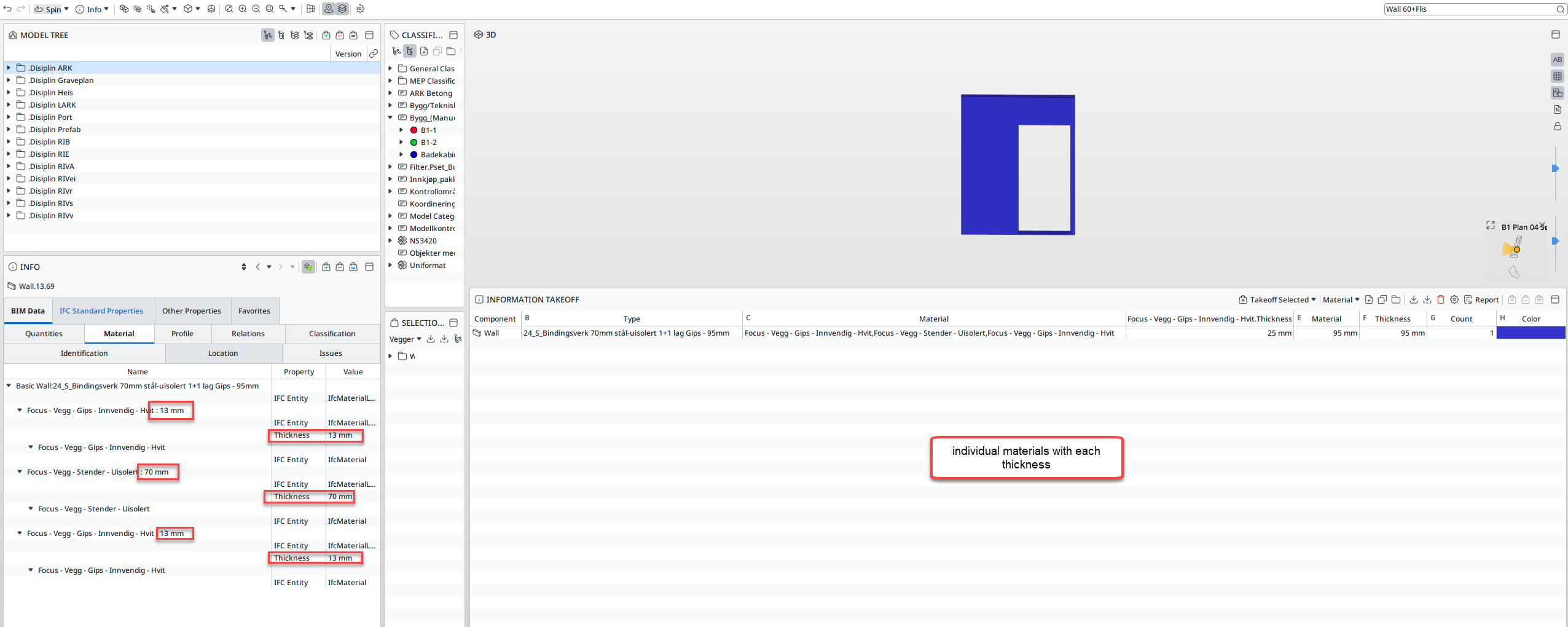The height and width of the screenshot is (627, 1568).
Task: Click the link icon beside Version column
Action: (374, 53)
